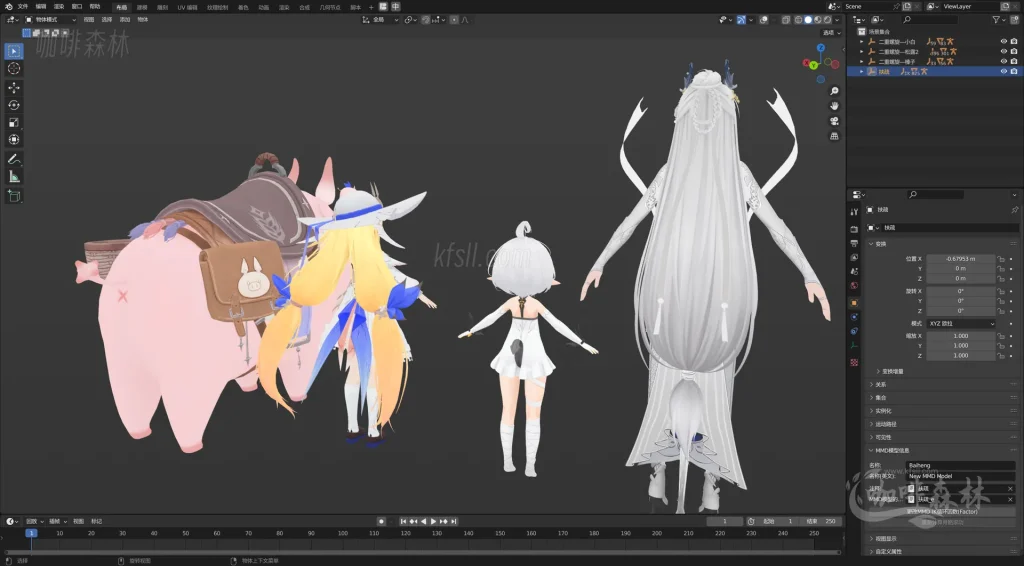Toggle viewport gizmos button
Screen dimensions: 1024x566
[741, 20]
